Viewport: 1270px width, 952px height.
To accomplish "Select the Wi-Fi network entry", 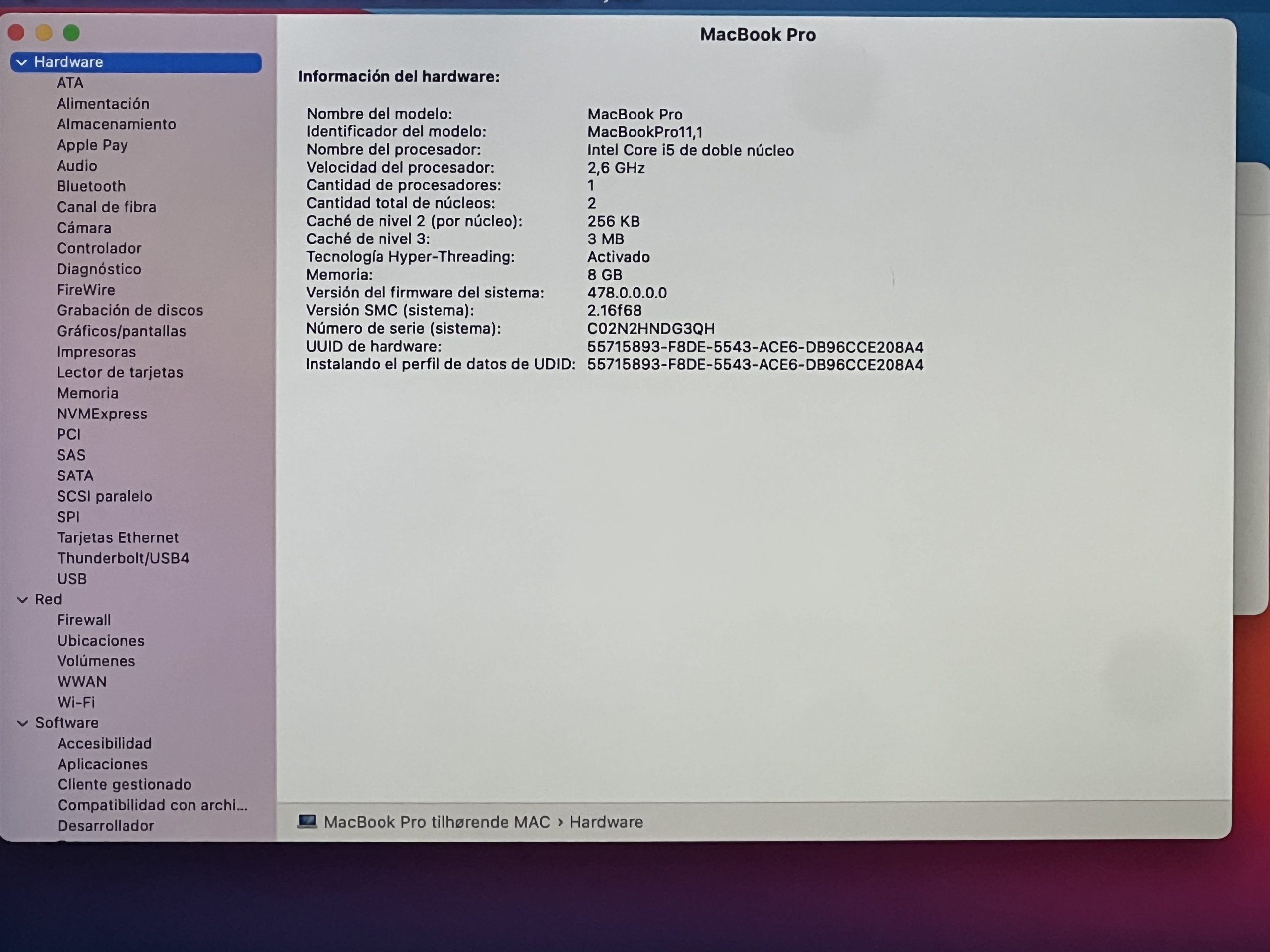I will 76,702.
